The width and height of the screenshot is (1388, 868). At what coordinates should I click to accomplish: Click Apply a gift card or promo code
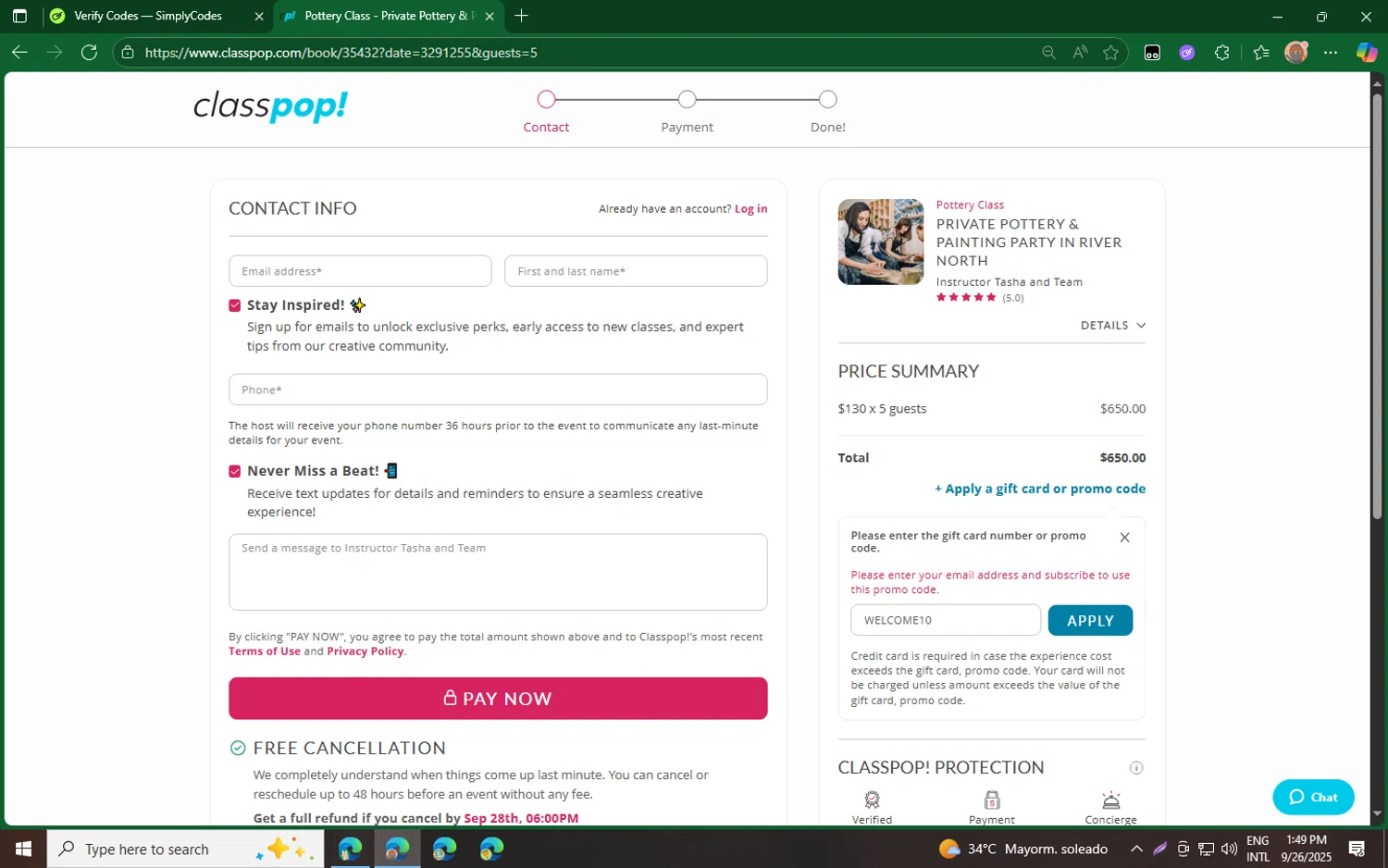[x=1040, y=489]
